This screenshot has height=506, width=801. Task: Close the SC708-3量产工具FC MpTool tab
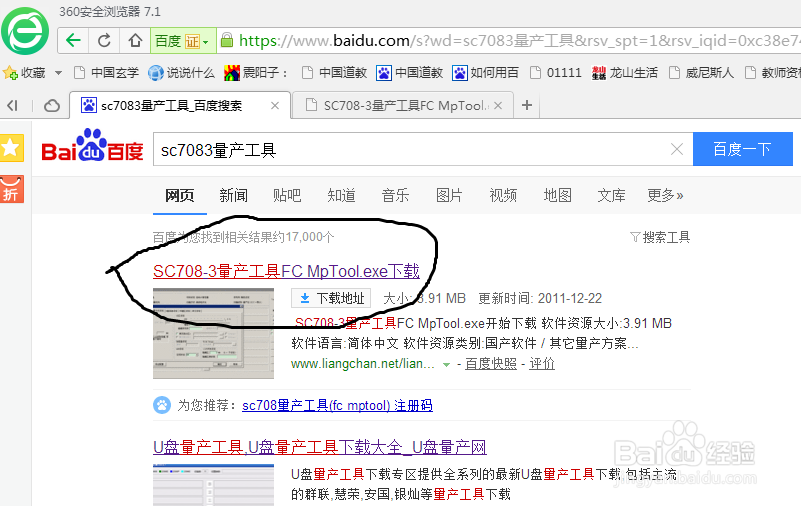pos(498,106)
